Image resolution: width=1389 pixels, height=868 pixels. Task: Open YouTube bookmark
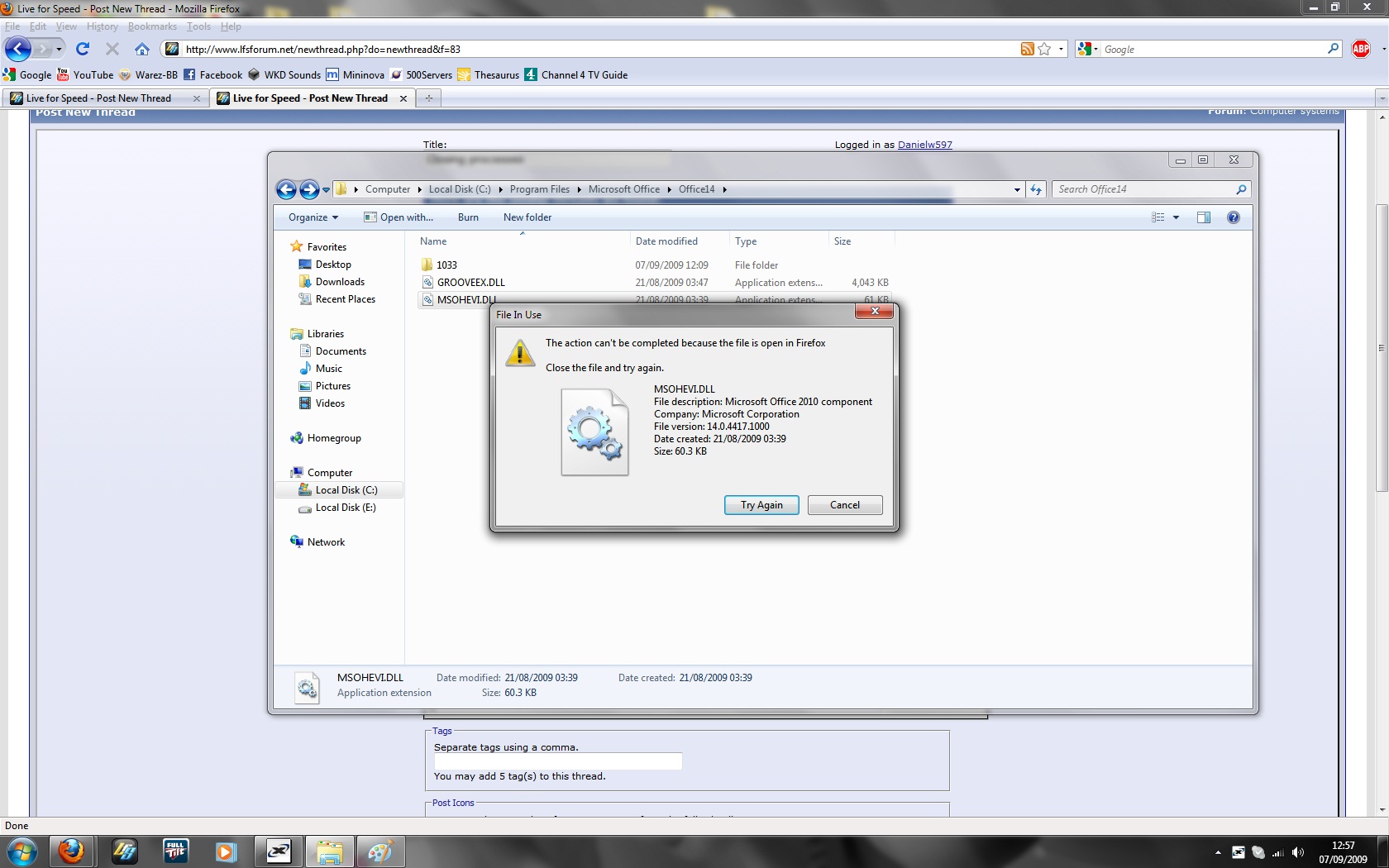[85, 74]
